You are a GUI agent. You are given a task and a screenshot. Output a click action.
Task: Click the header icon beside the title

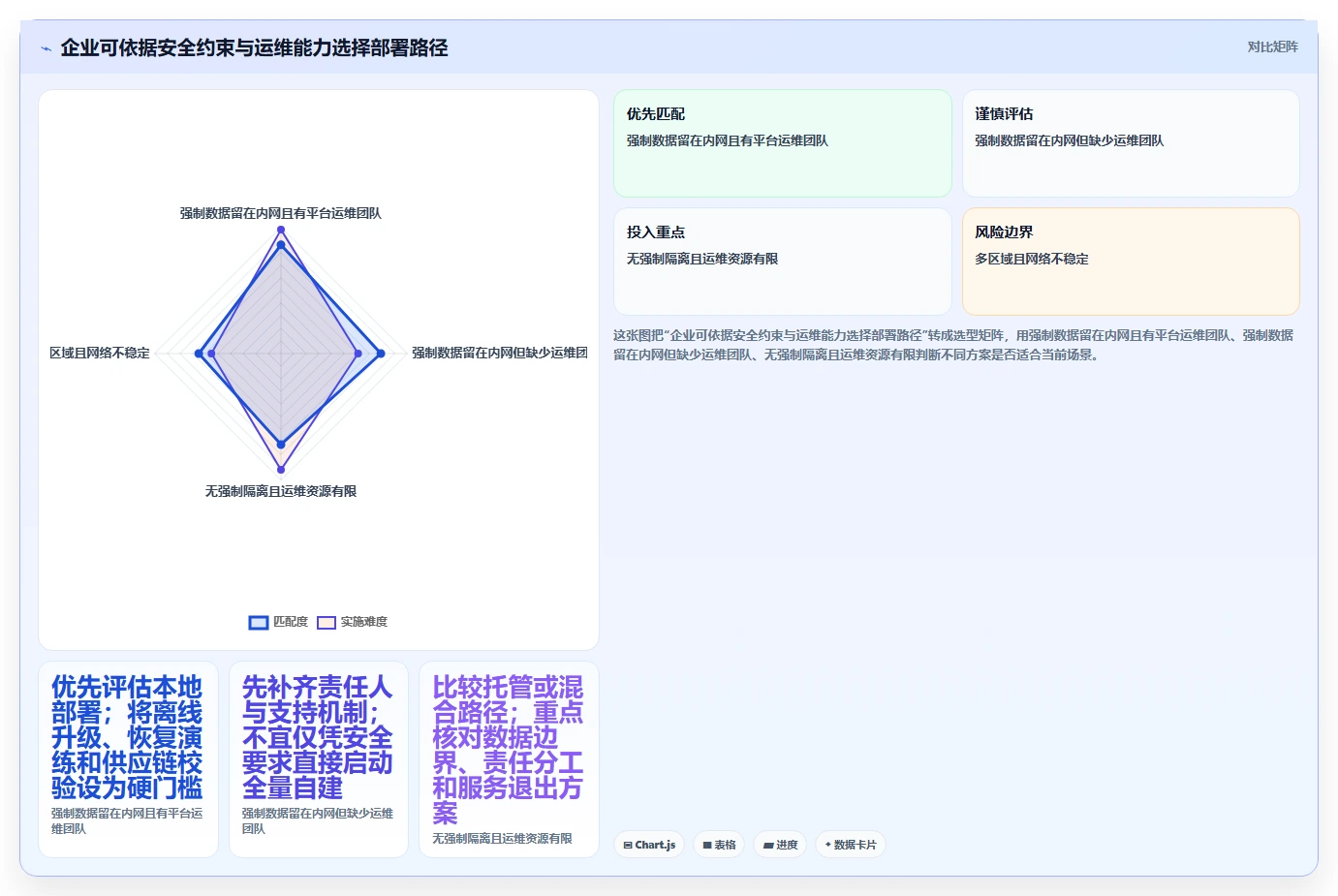click(x=46, y=48)
